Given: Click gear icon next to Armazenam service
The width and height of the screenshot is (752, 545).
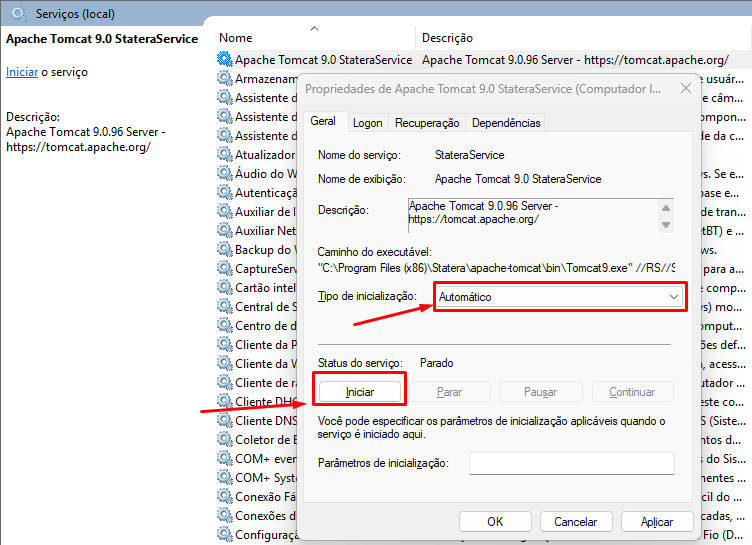Looking at the screenshot, I should point(224,78).
